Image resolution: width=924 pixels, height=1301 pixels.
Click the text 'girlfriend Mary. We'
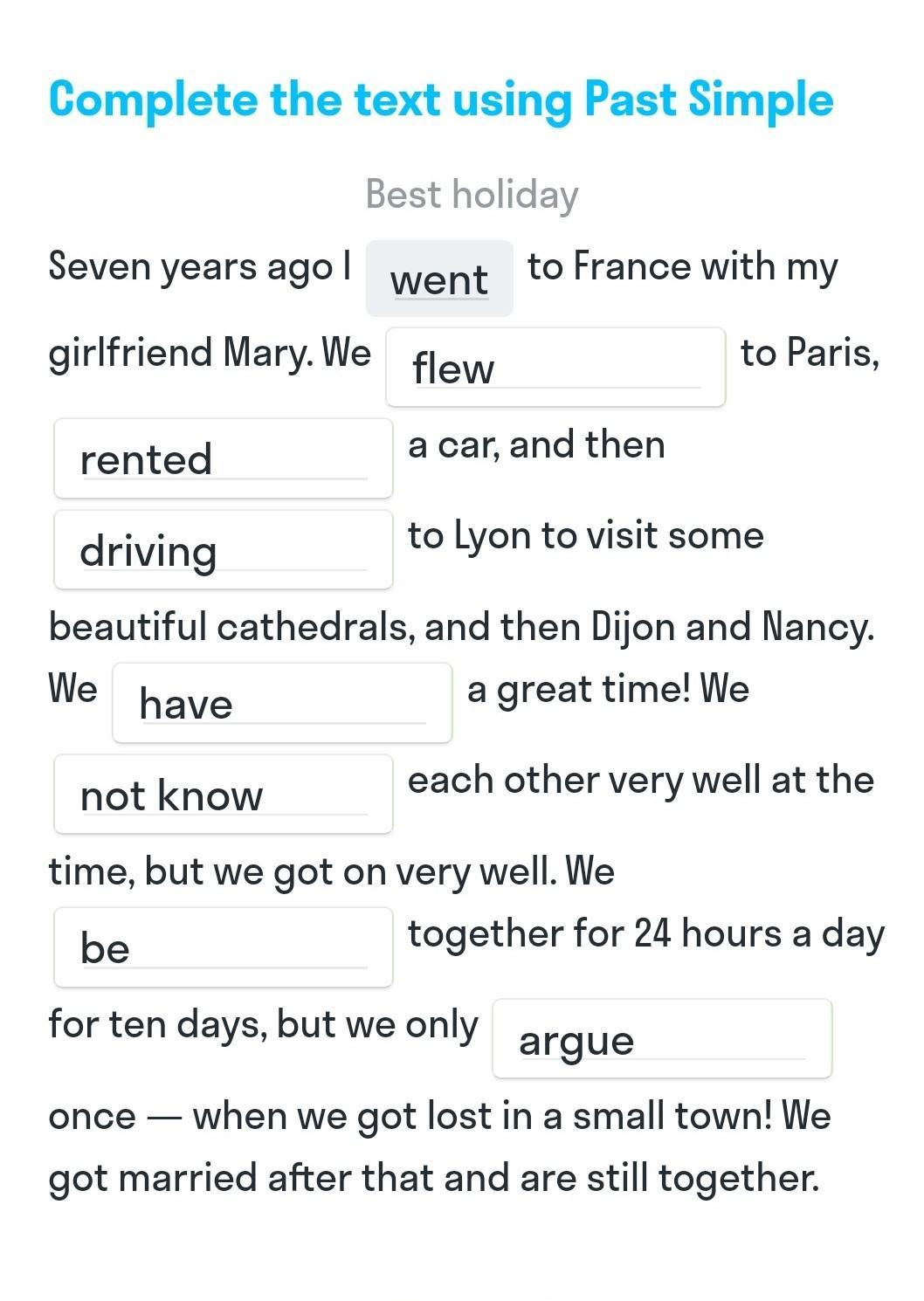(x=210, y=353)
